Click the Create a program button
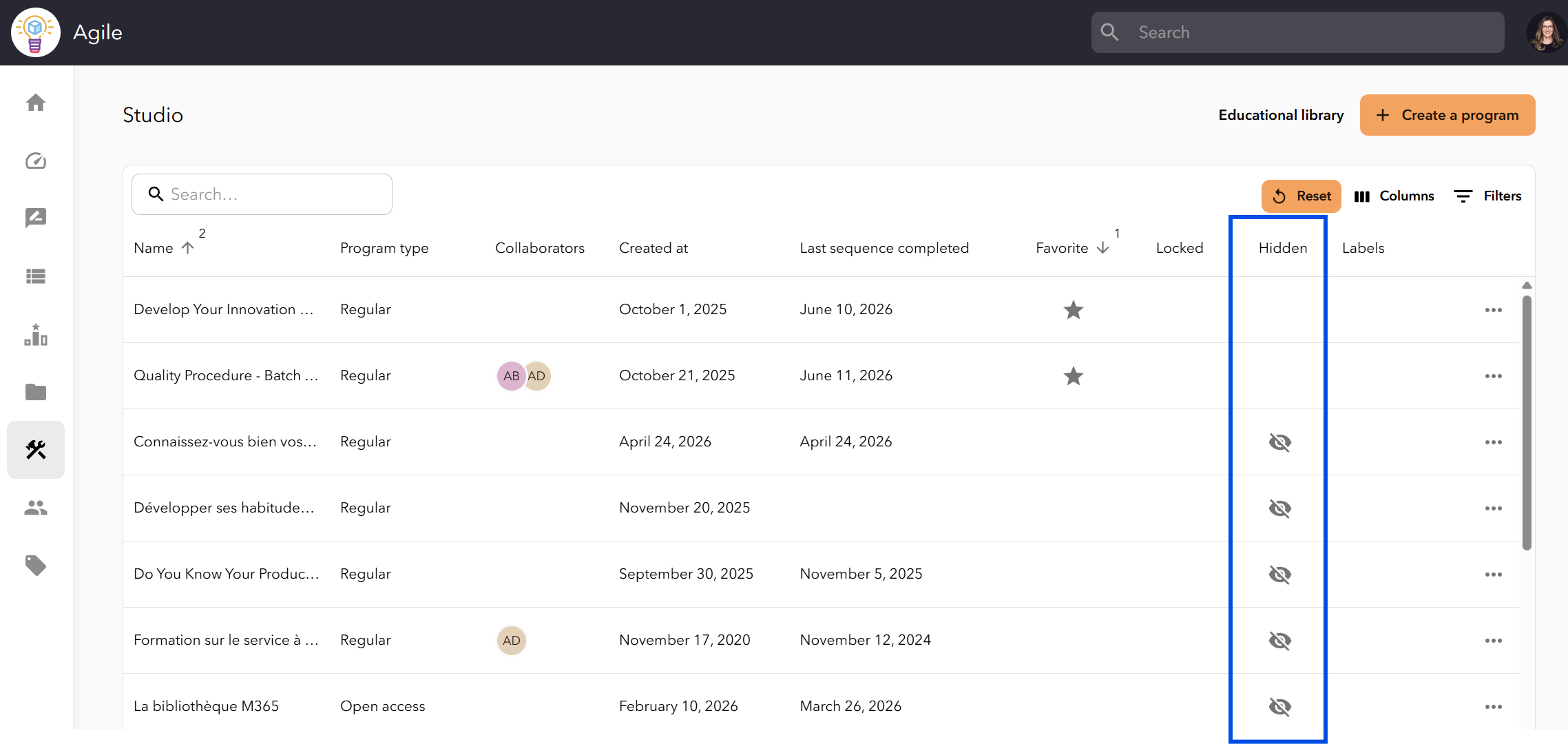Image resolution: width=1568 pixels, height=744 pixels. pos(1447,115)
